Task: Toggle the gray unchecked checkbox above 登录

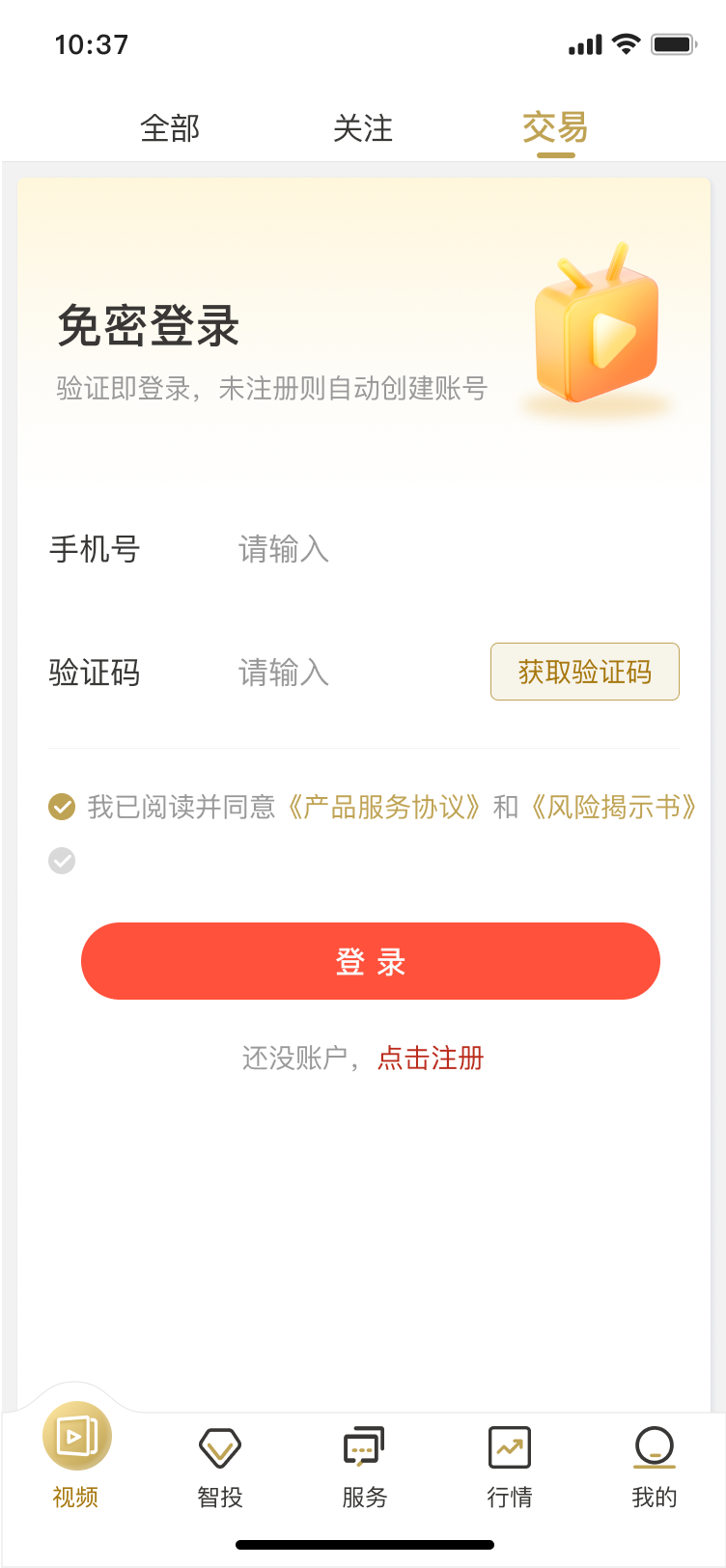Action: (x=62, y=861)
